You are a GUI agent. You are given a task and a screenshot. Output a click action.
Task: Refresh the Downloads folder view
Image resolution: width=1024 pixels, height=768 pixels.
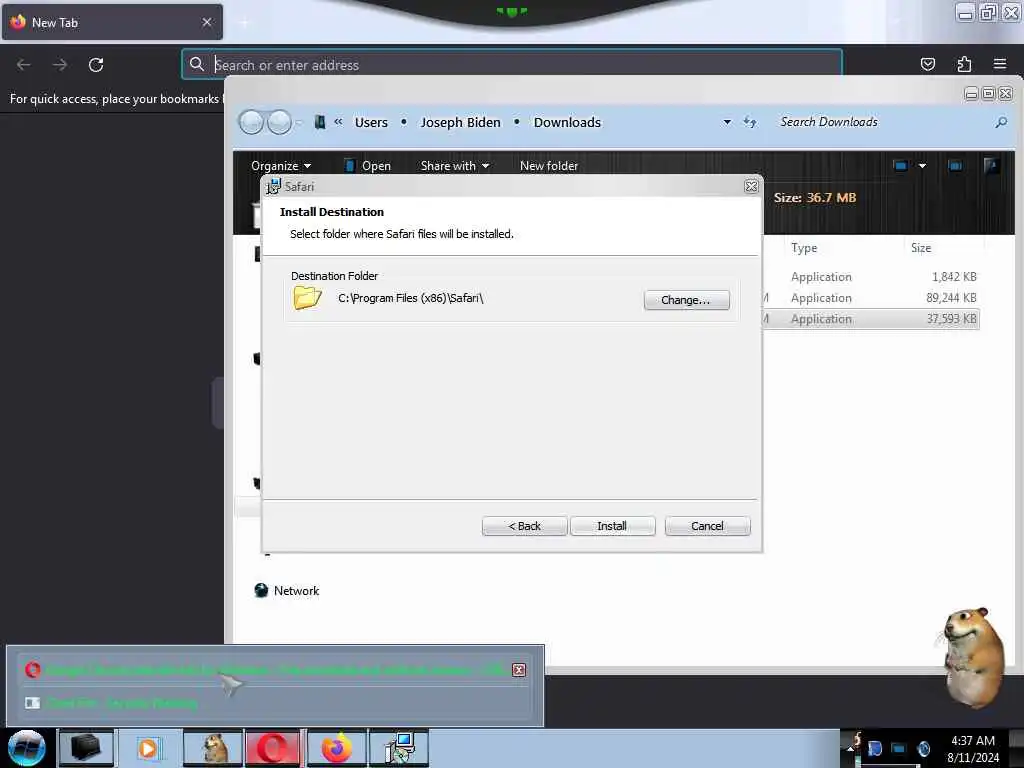[x=750, y=122]
